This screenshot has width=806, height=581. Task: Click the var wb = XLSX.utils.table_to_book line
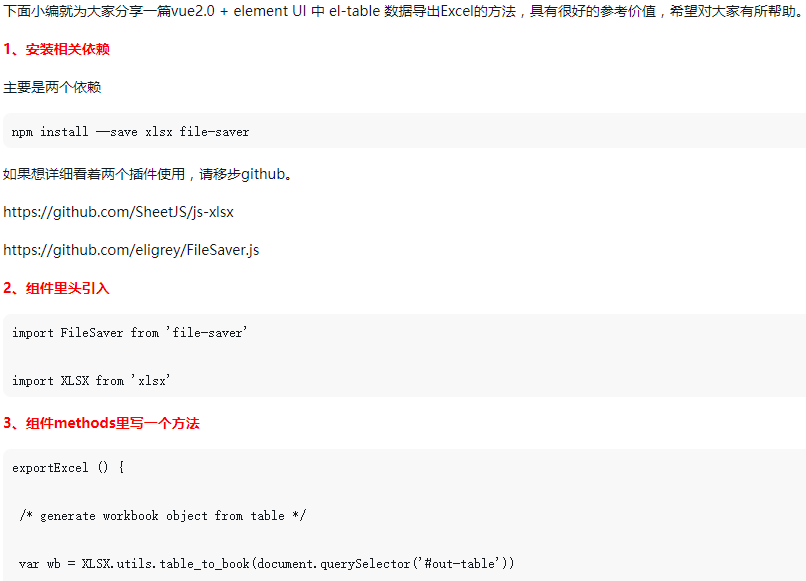click(266, 564)
